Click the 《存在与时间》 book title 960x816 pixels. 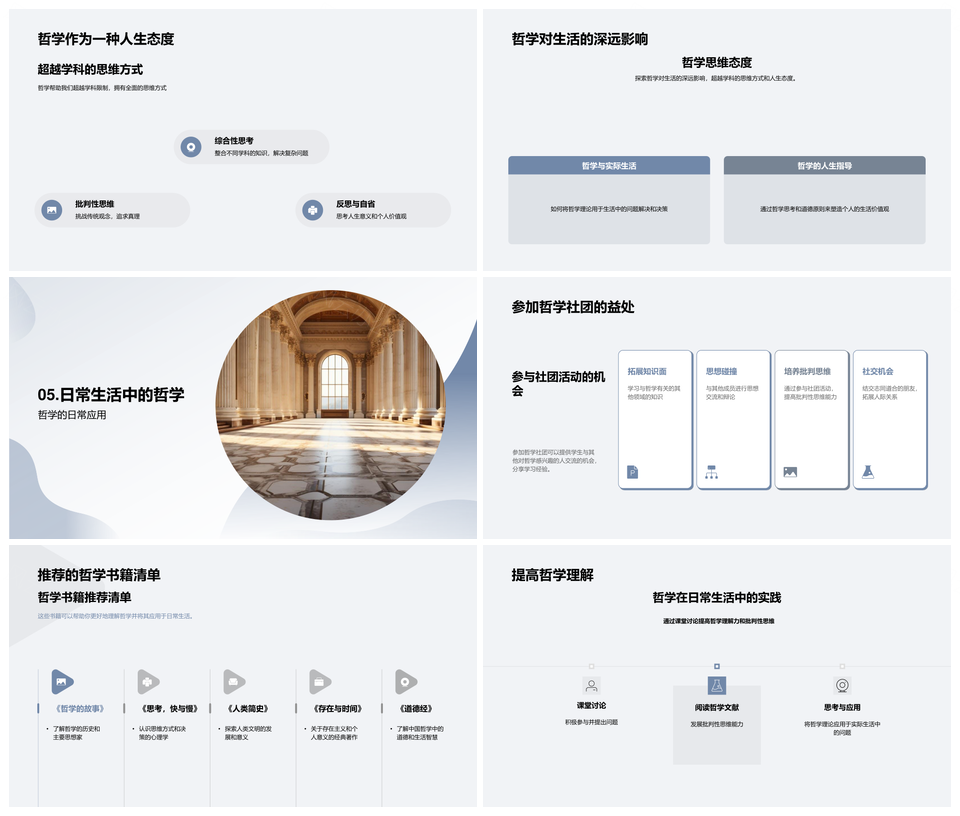[x=325, y=709]
